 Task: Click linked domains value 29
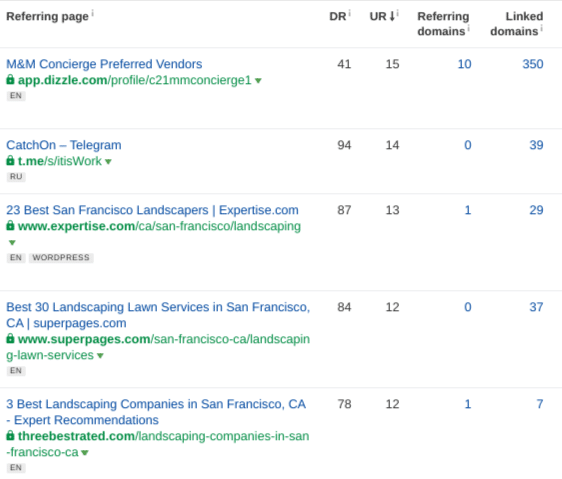[537, 210]
